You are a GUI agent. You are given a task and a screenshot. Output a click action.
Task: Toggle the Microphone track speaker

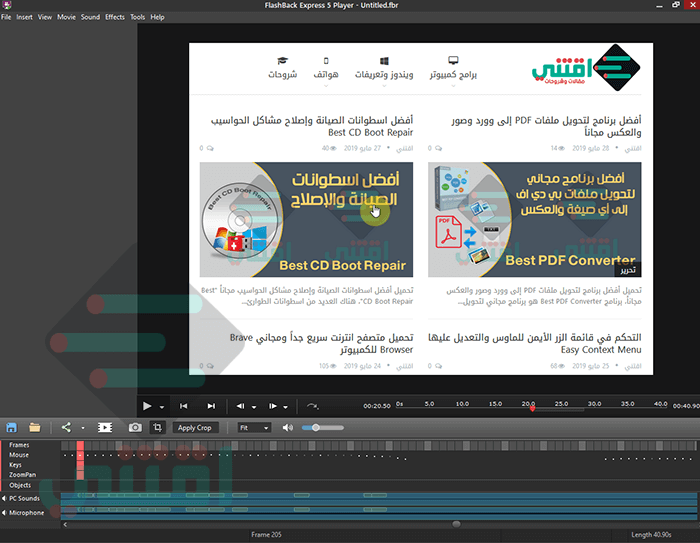(x=4, y=513)
